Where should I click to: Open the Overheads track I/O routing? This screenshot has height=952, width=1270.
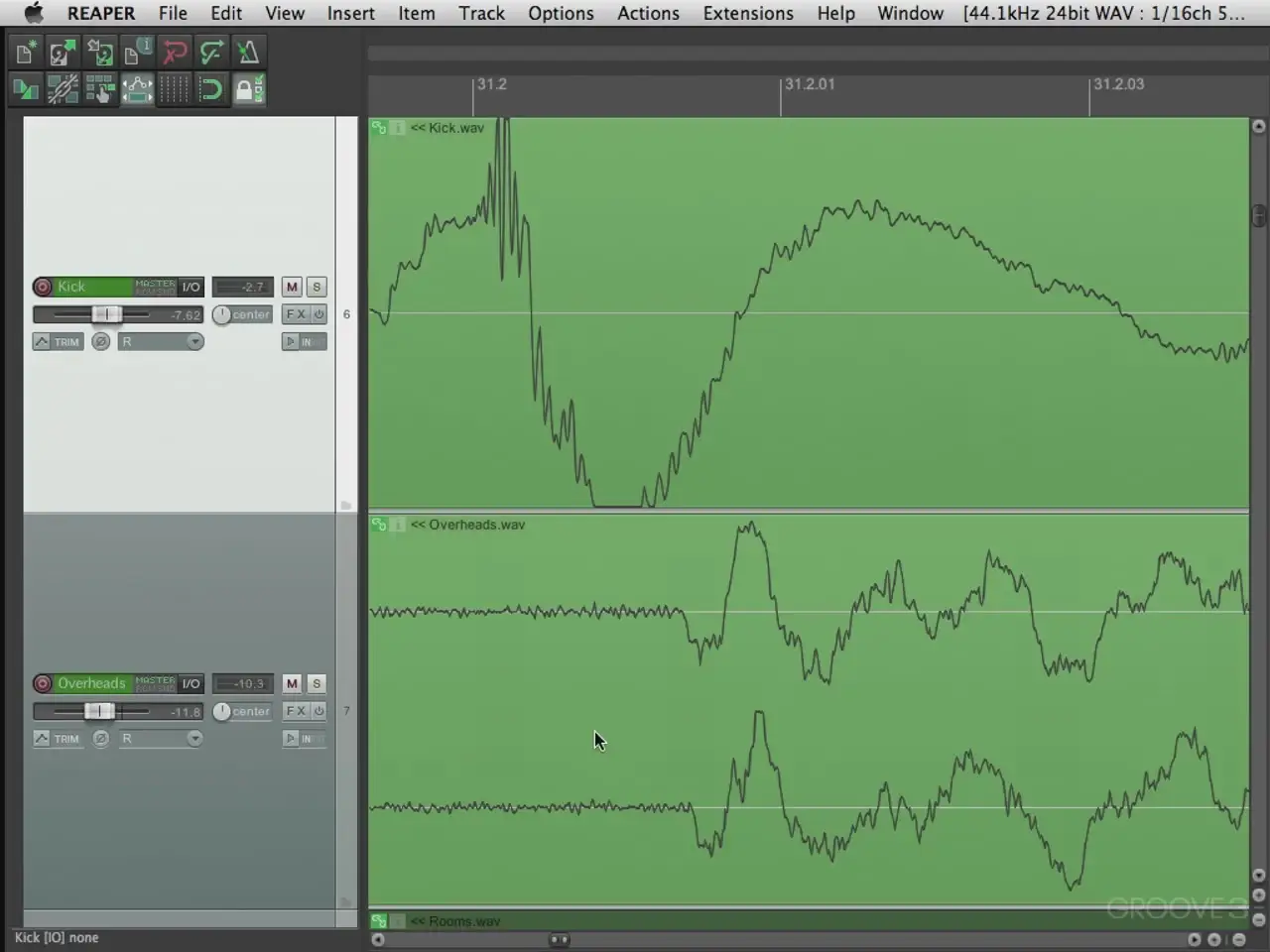[190, 683]
